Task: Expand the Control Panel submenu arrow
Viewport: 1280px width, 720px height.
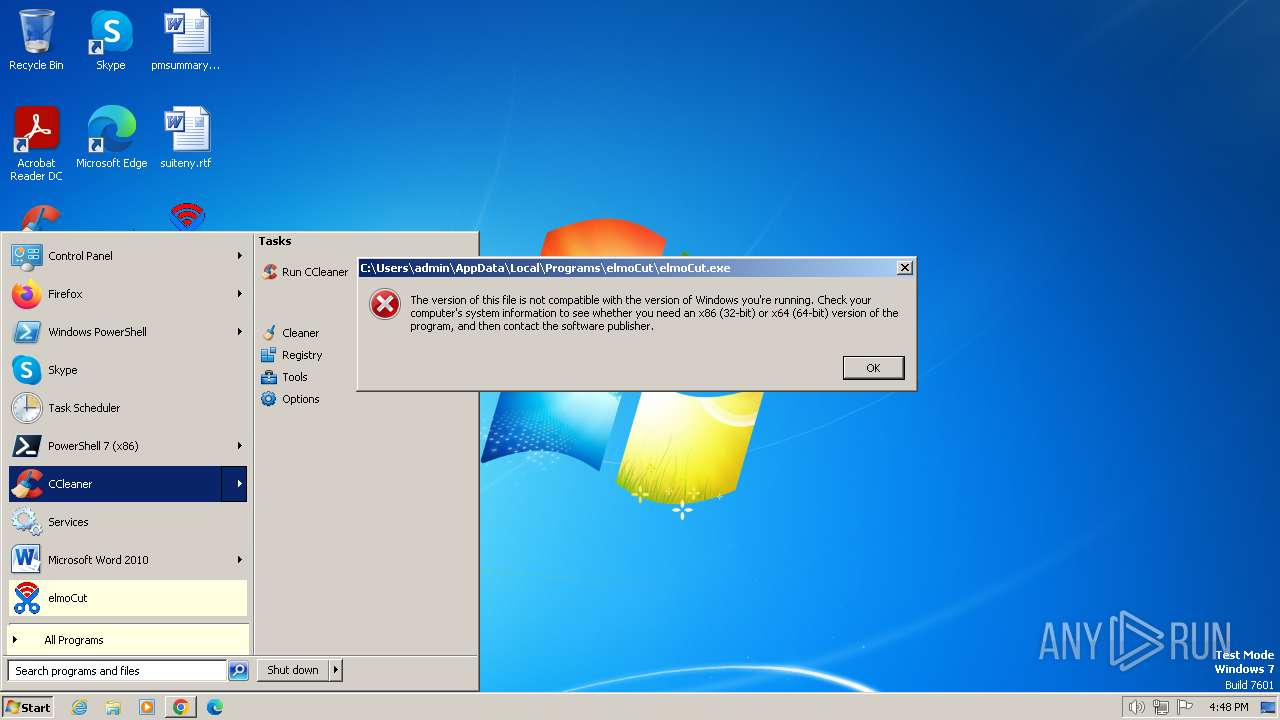Action: tap(239, 256)
